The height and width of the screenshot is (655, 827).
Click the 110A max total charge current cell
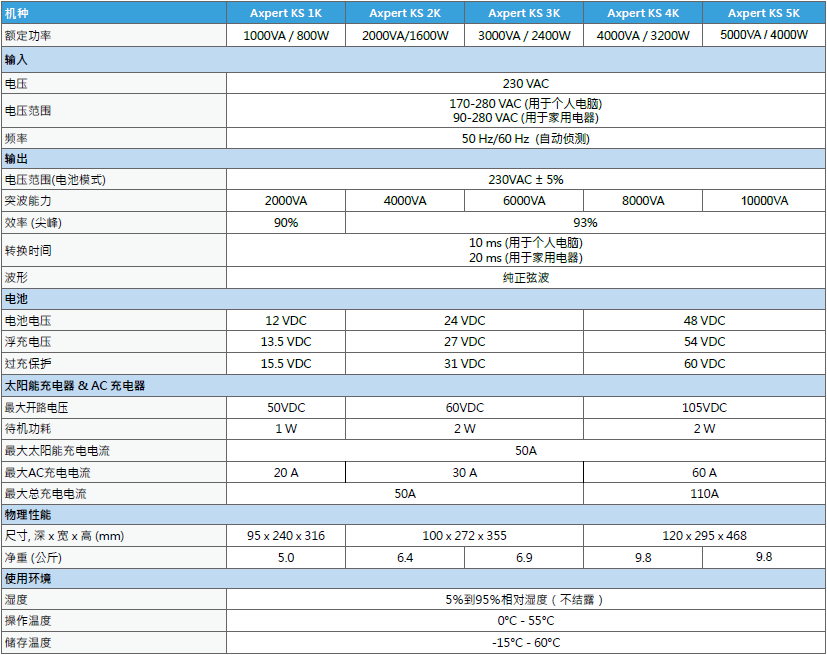(705, 494)
